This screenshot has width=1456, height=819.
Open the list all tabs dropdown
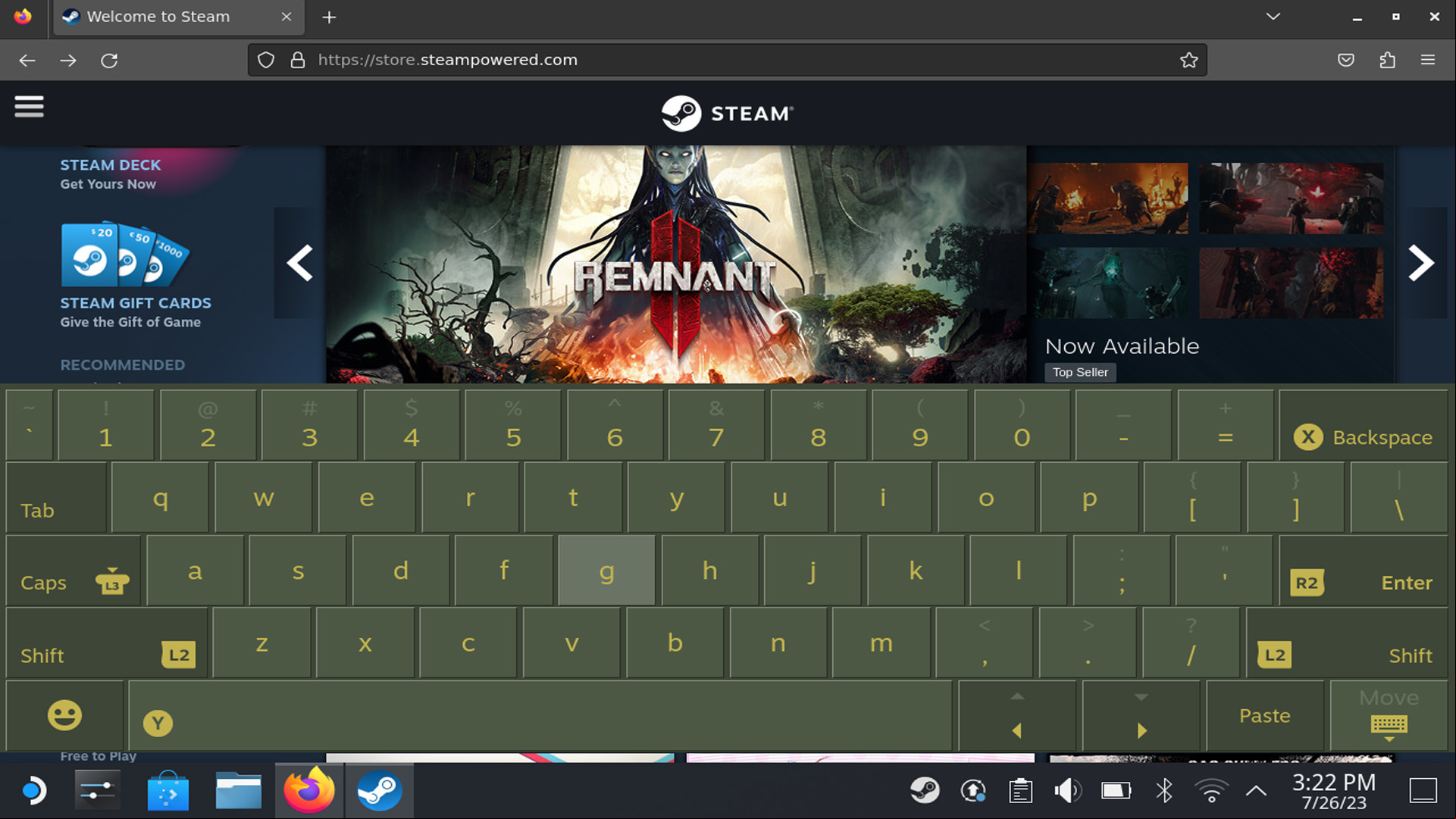1273,17
